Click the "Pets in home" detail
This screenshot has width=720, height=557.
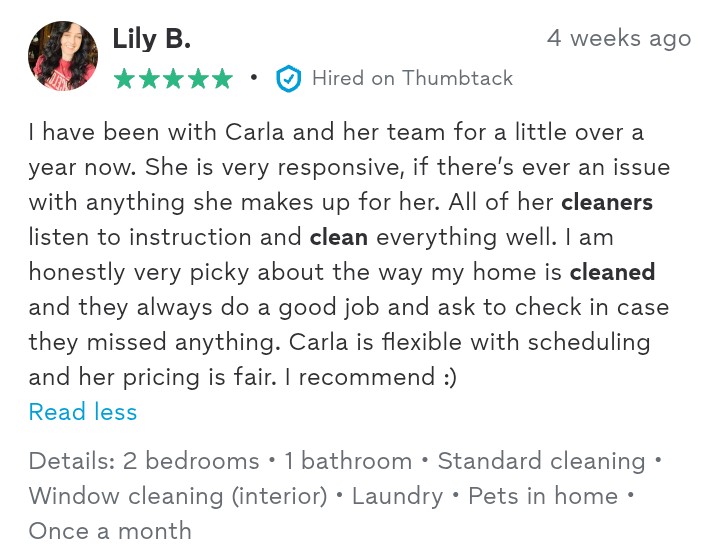pyautogui.click(x=543, y=496)
